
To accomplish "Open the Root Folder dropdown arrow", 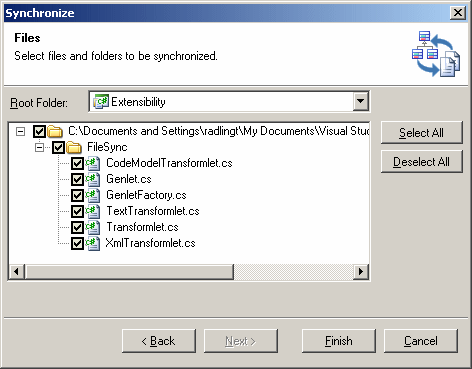I will pyautogui.click(x=360, y=101).
